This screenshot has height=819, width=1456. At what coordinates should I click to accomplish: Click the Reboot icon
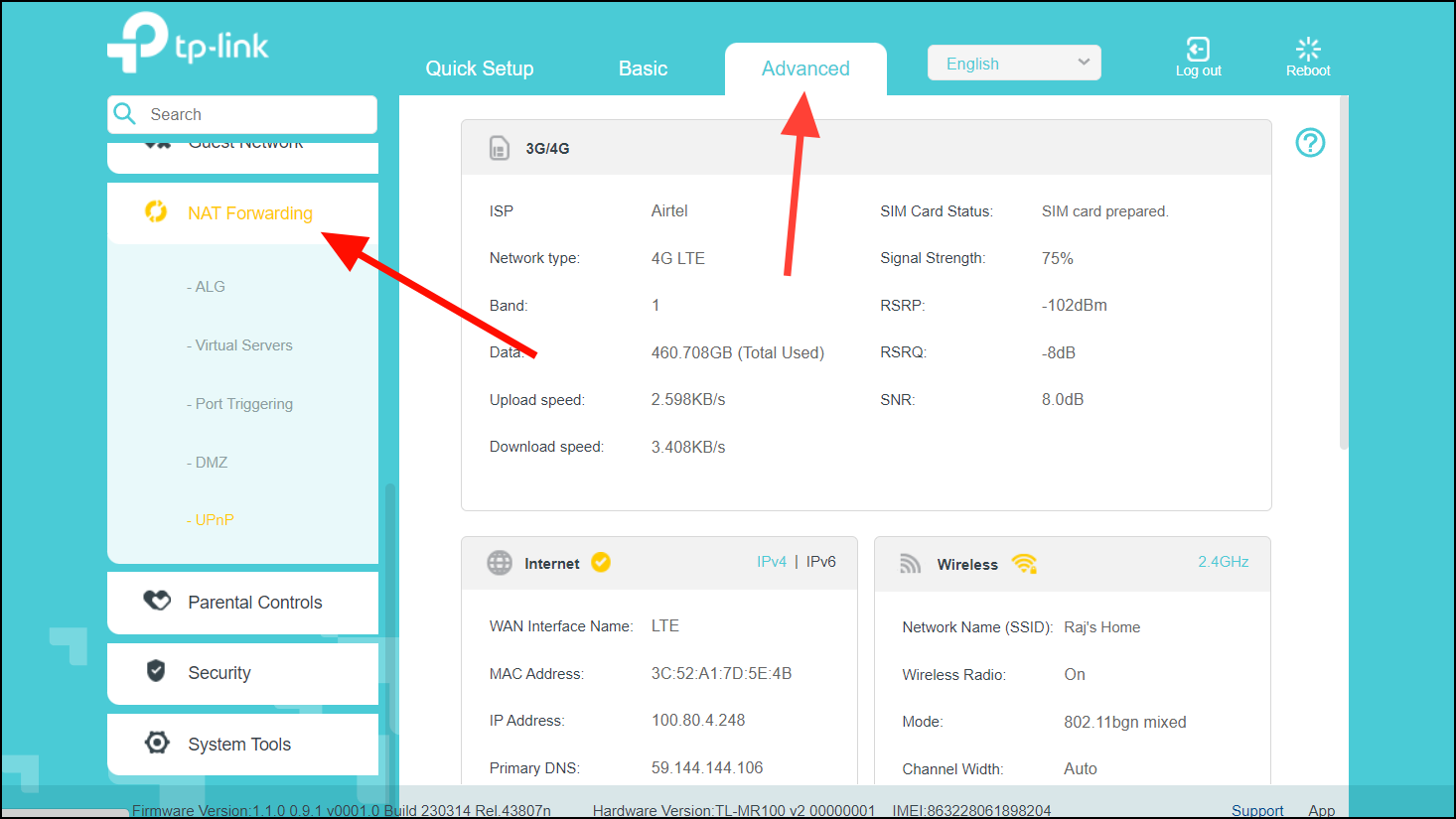click(1308, 49)
